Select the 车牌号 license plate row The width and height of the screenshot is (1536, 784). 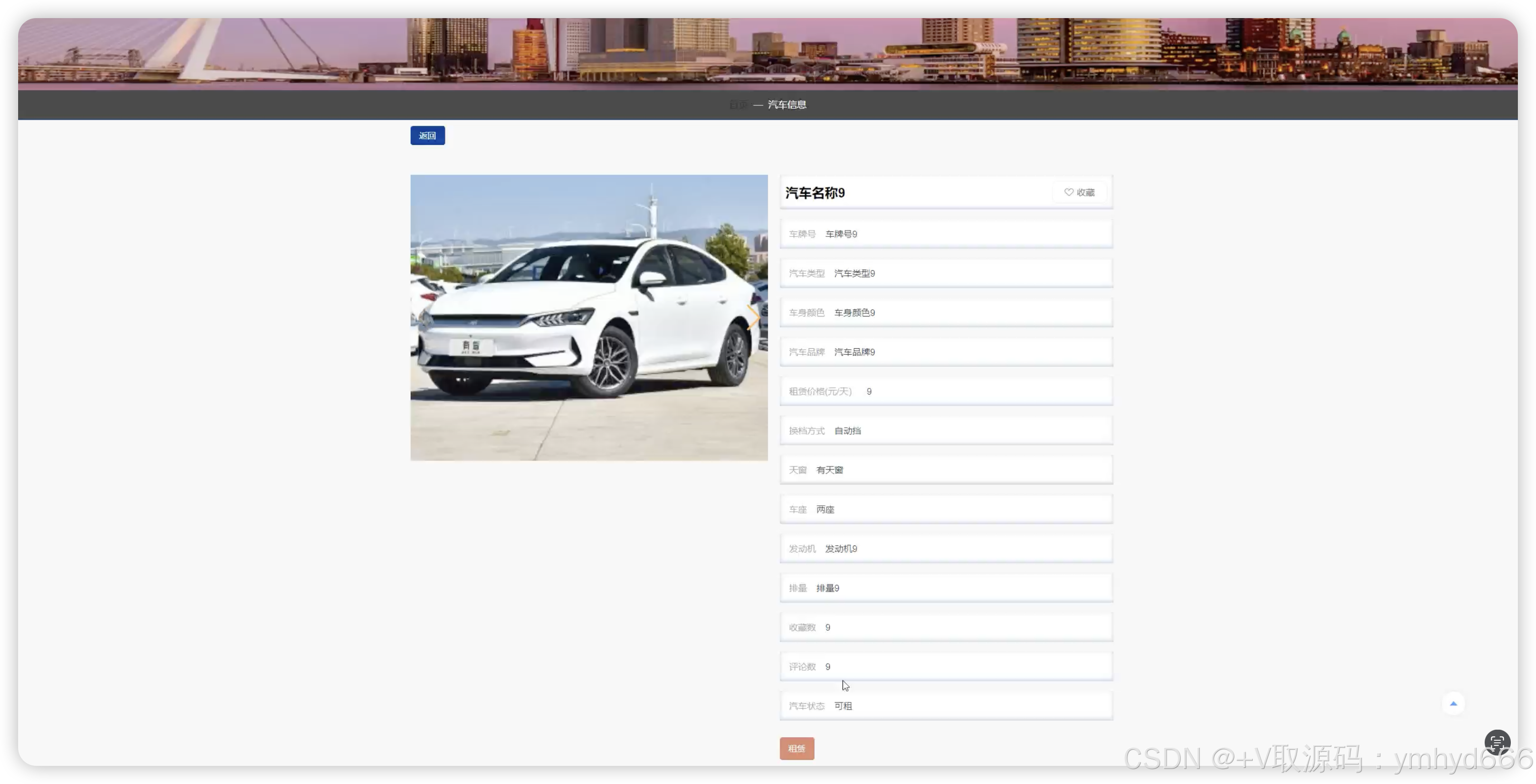pos(946,234)
